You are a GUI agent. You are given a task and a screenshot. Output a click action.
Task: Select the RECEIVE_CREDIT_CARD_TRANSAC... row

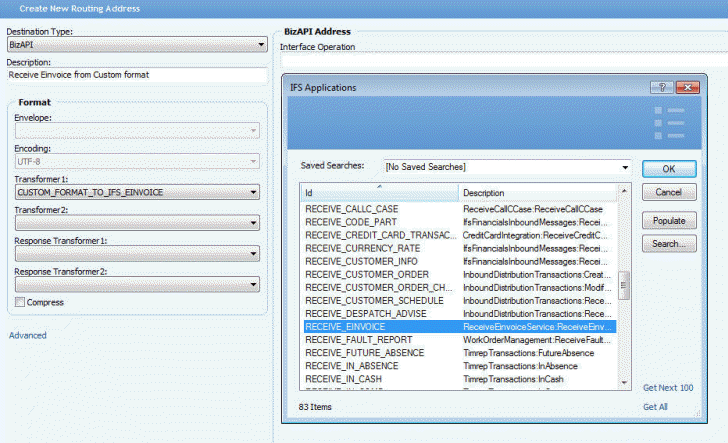460,235
